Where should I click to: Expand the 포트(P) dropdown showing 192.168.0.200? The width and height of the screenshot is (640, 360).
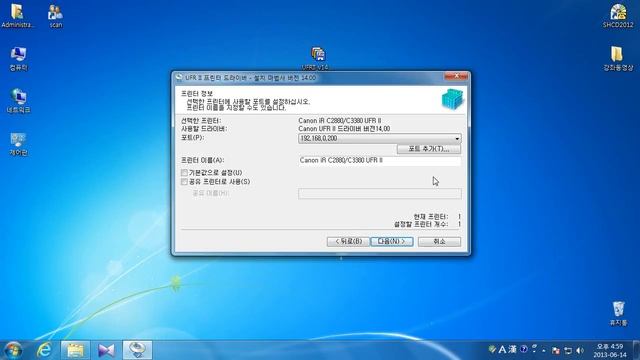(380, 139)
